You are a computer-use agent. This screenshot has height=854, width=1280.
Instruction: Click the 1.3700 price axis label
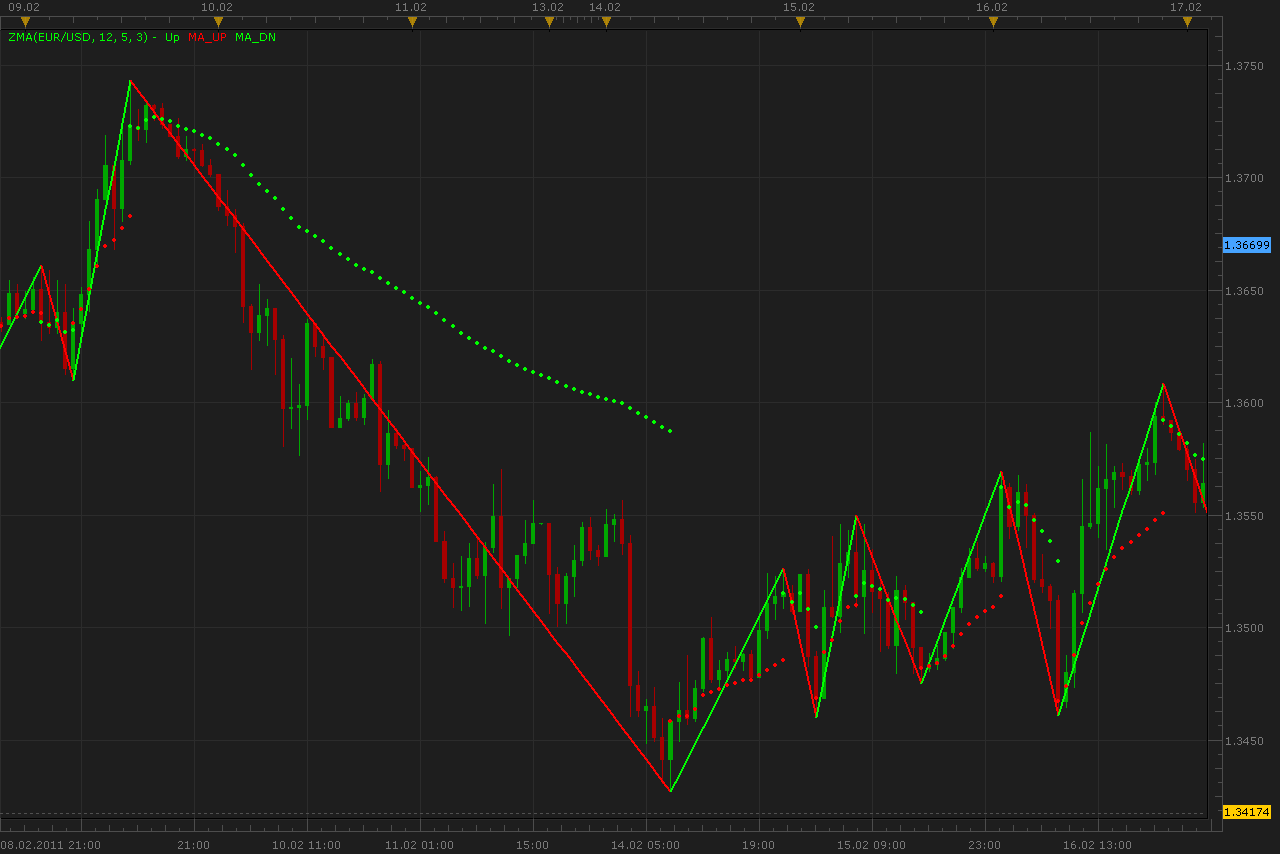coord(1244,178)
